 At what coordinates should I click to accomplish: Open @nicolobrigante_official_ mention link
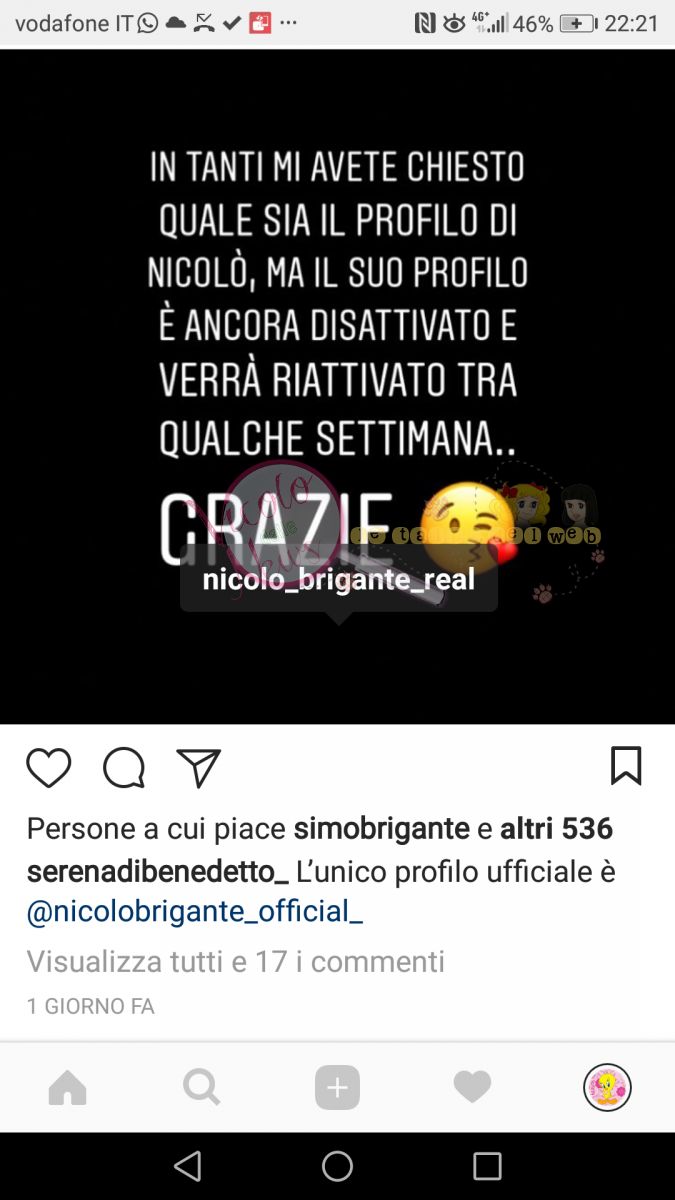pyautogui.click(x=195, y=912)
